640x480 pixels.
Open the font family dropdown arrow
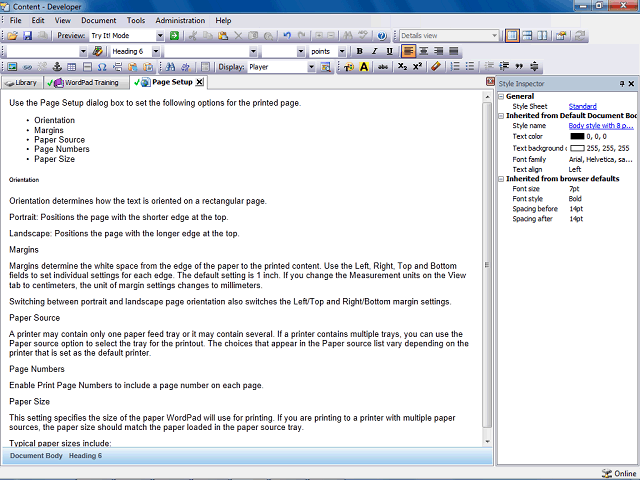253,51
